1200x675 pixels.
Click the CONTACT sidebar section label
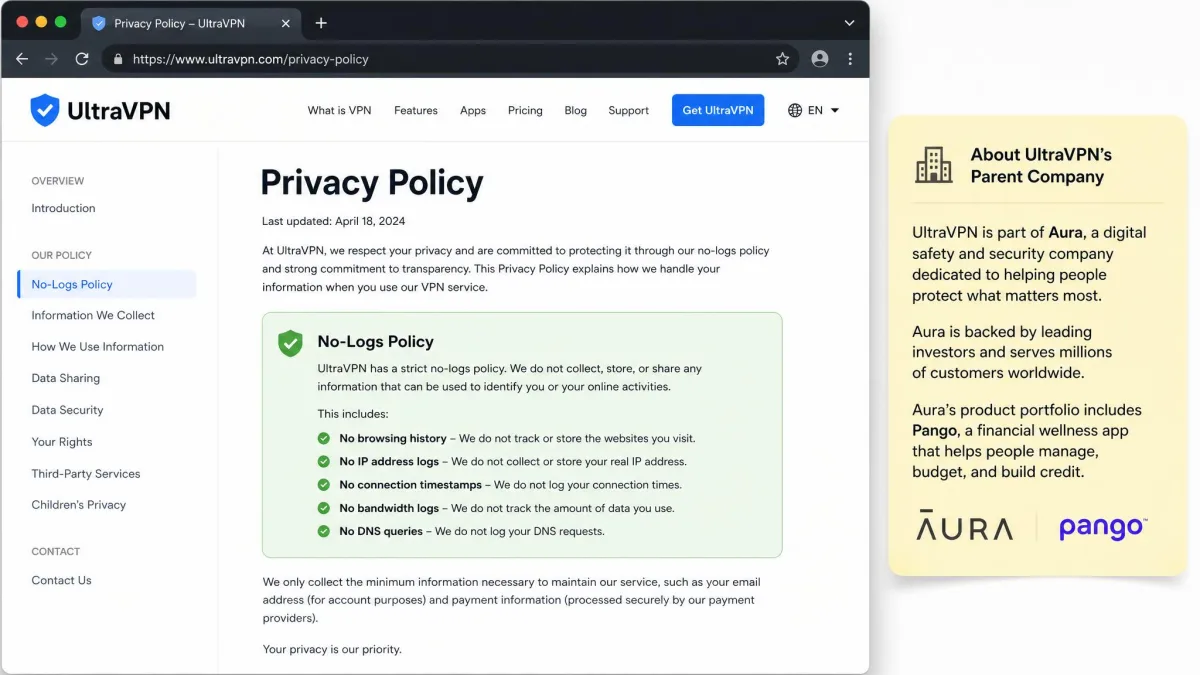click(x=56, y=551)
